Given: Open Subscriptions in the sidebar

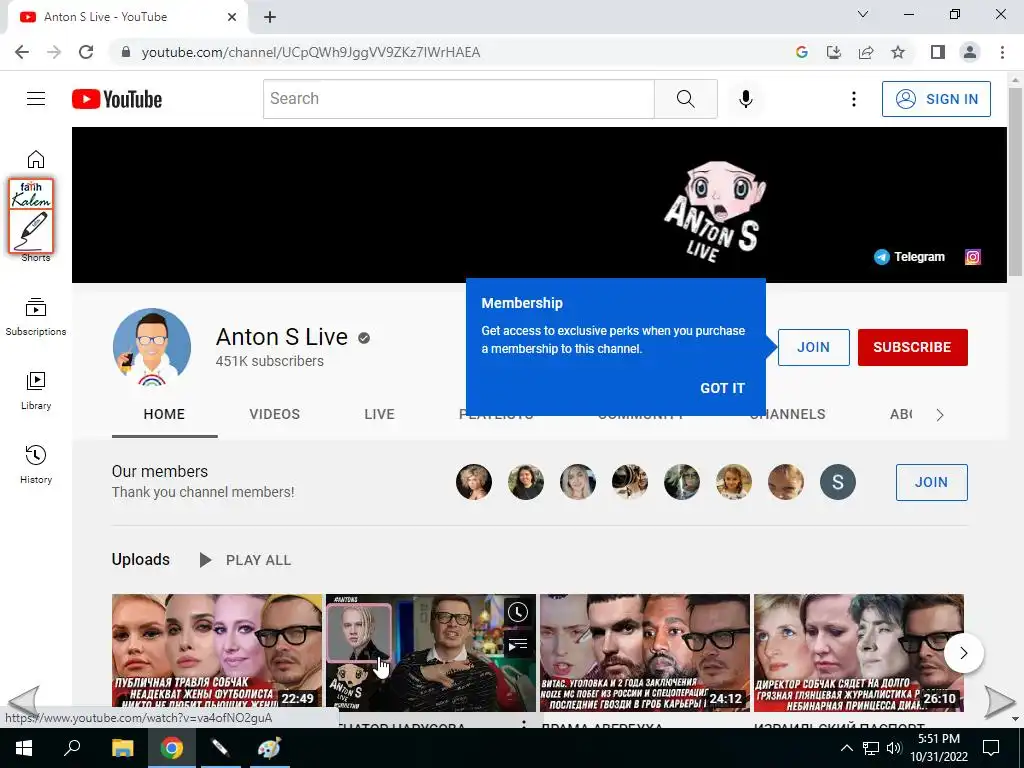Looking at the screenshot, I should (36, 317).
